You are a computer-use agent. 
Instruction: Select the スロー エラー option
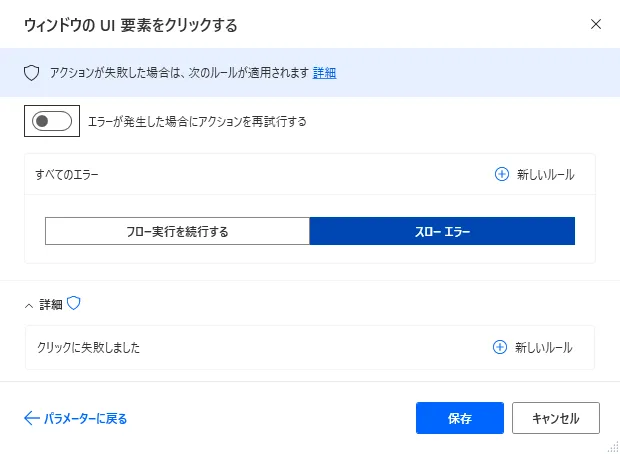tap(442, 231)
